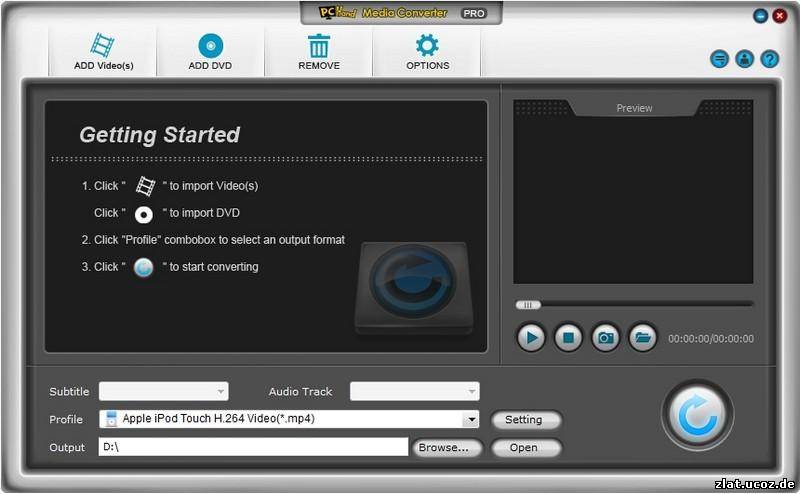The width and height of the screenshot is (800, 494).
Task: Click the Output path field D:\
Action: (253, 447)
